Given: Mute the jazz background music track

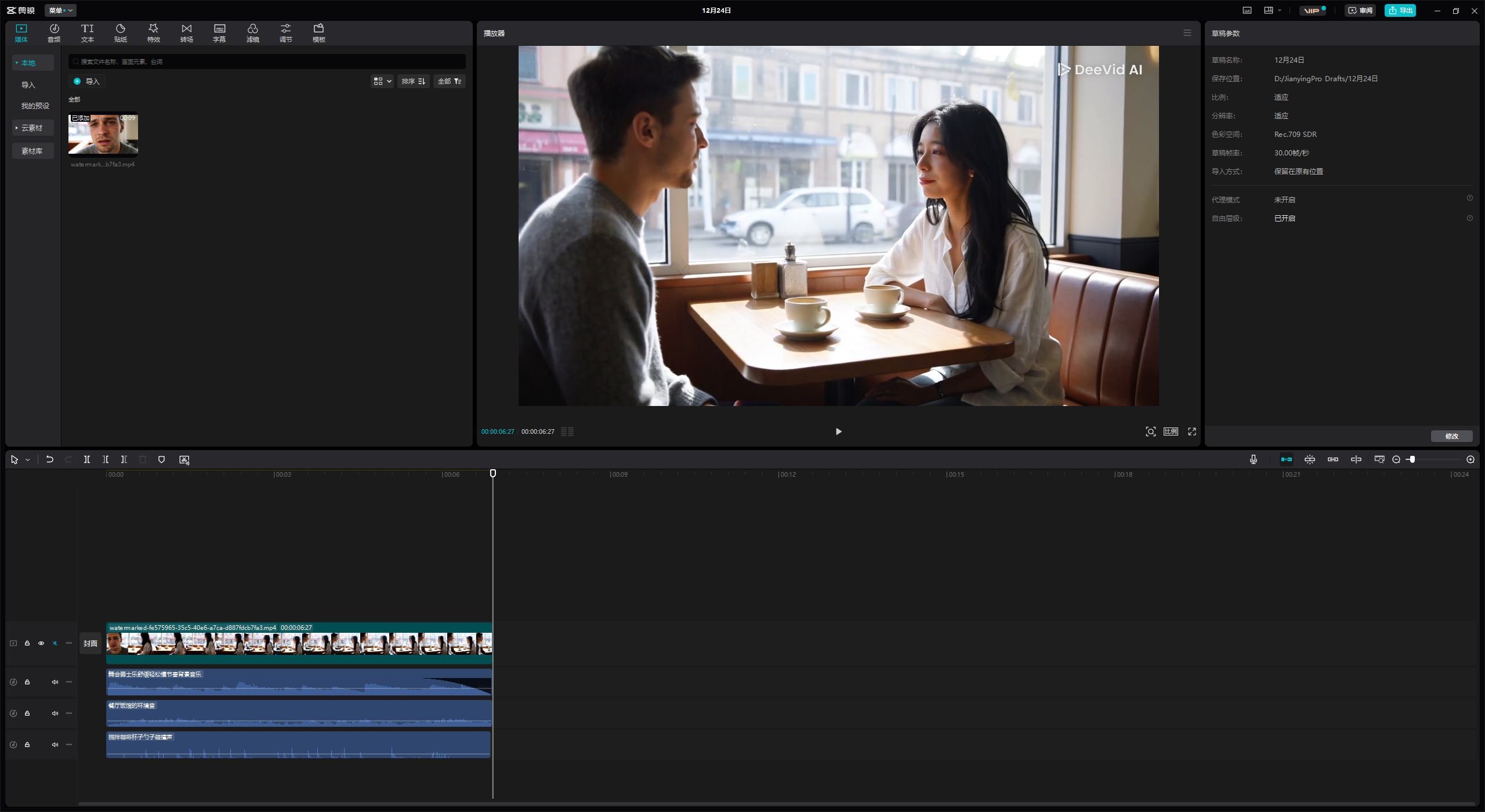Looking at the screenshot, I should coord(55,682).
